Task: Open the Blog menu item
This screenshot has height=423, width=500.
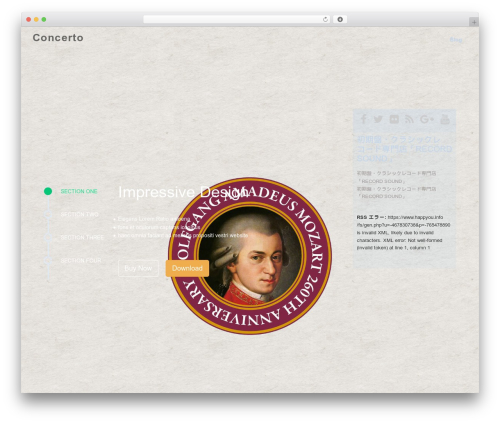Action: pyautogui.click(x=456, y=40)
